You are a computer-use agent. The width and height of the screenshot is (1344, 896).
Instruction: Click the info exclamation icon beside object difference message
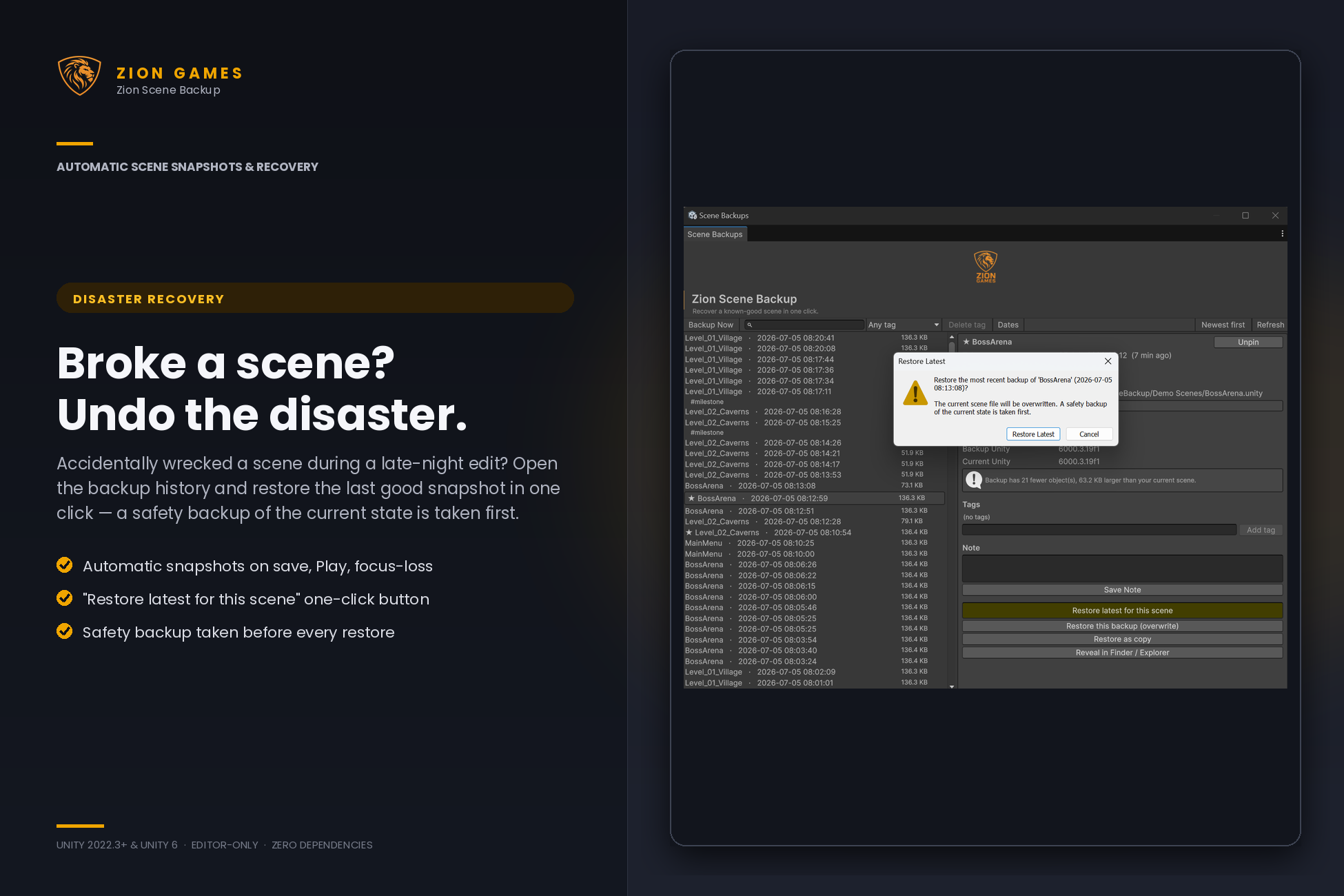(974, 480)
